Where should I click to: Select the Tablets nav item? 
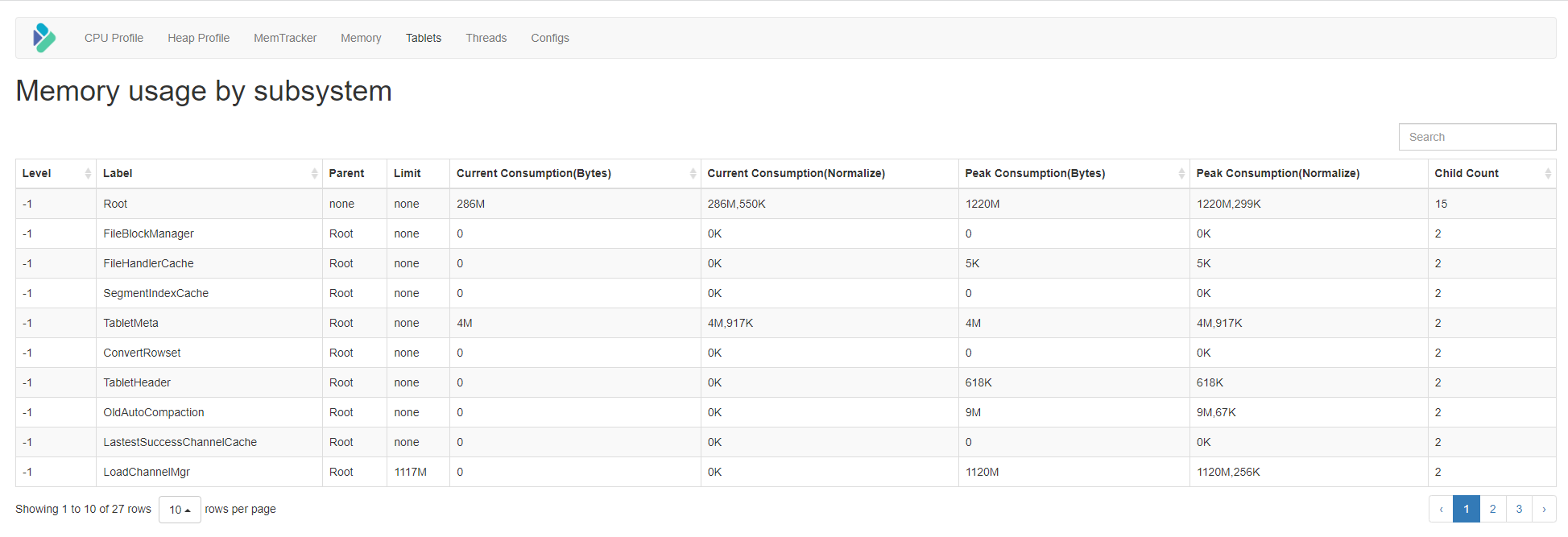pyautogui.click(x=424, y=38)
